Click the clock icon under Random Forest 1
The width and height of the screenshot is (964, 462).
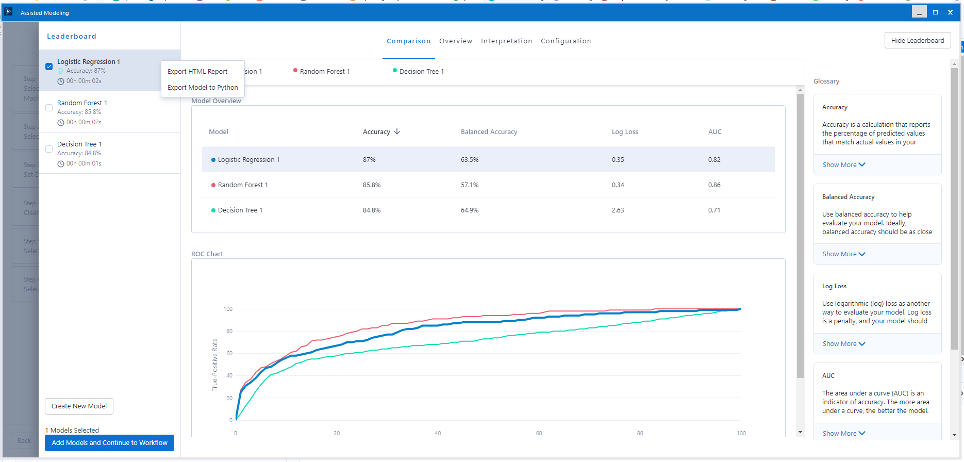(x=61, y=122)
